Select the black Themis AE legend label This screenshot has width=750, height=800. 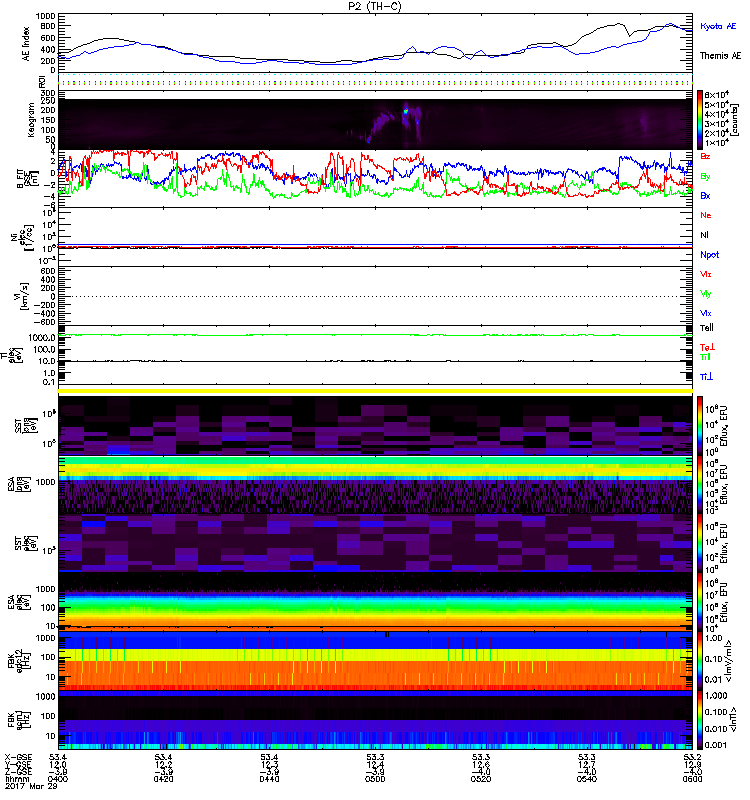720,56
